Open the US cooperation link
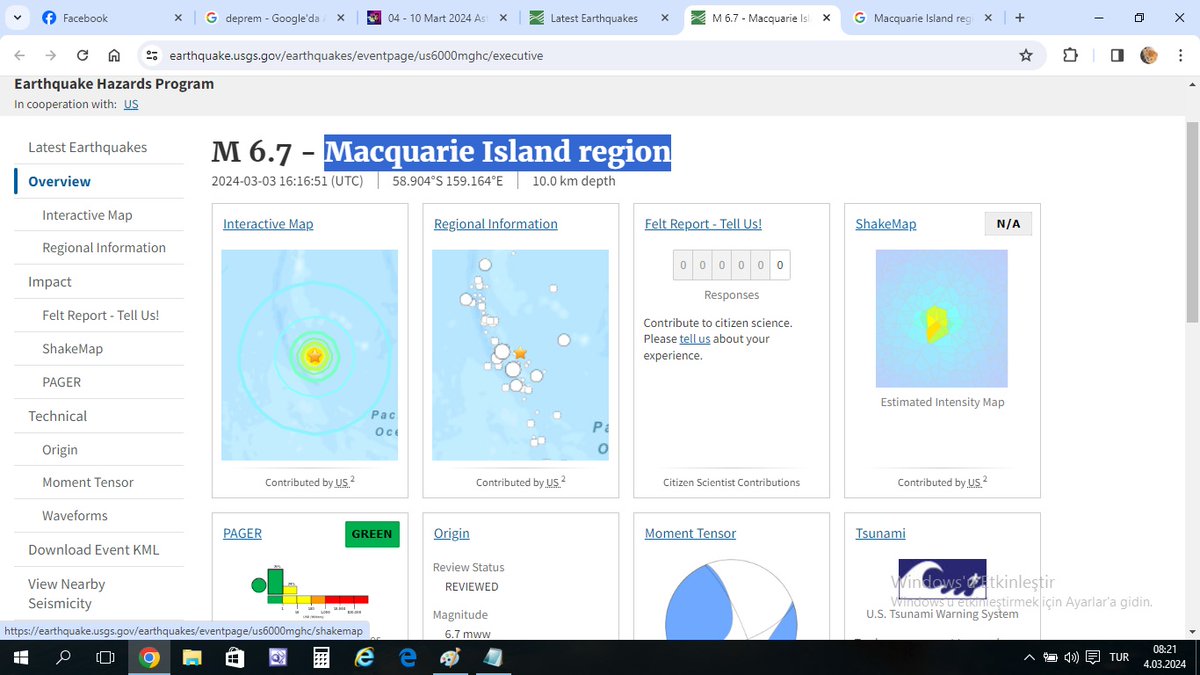Screen dimensions: 1200x675 tap(131, 104)
